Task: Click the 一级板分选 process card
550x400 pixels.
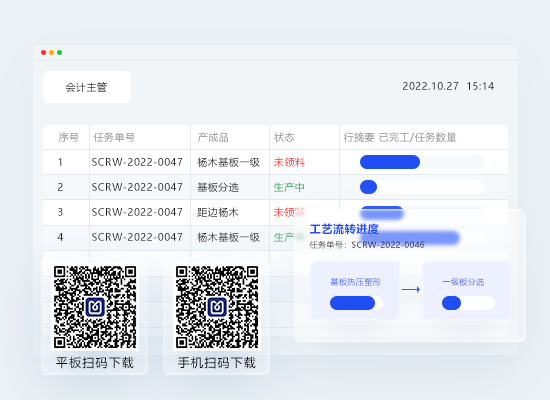Action: pos(467,290)
